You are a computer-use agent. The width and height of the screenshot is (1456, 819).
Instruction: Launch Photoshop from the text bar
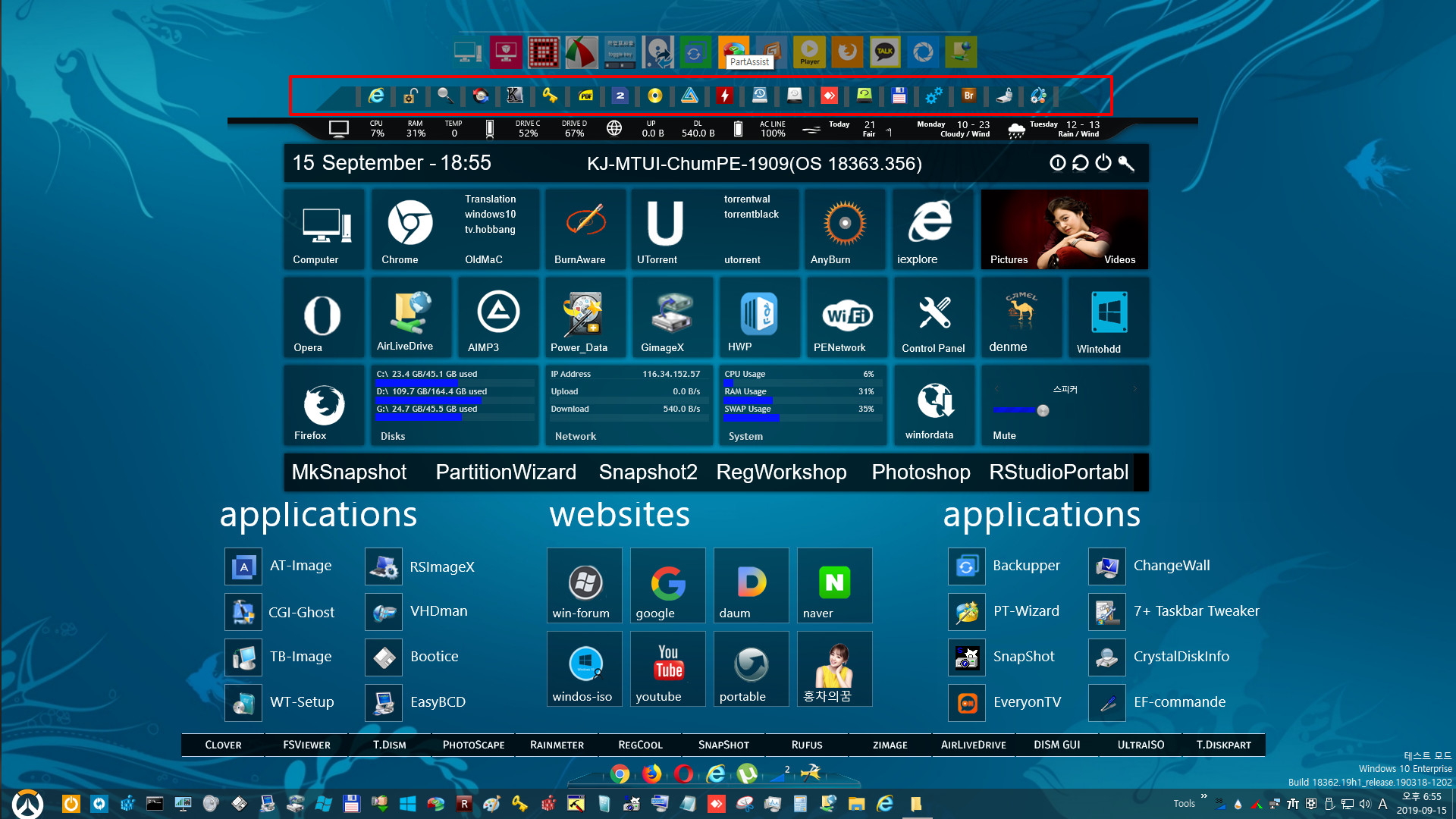[921, 472]
